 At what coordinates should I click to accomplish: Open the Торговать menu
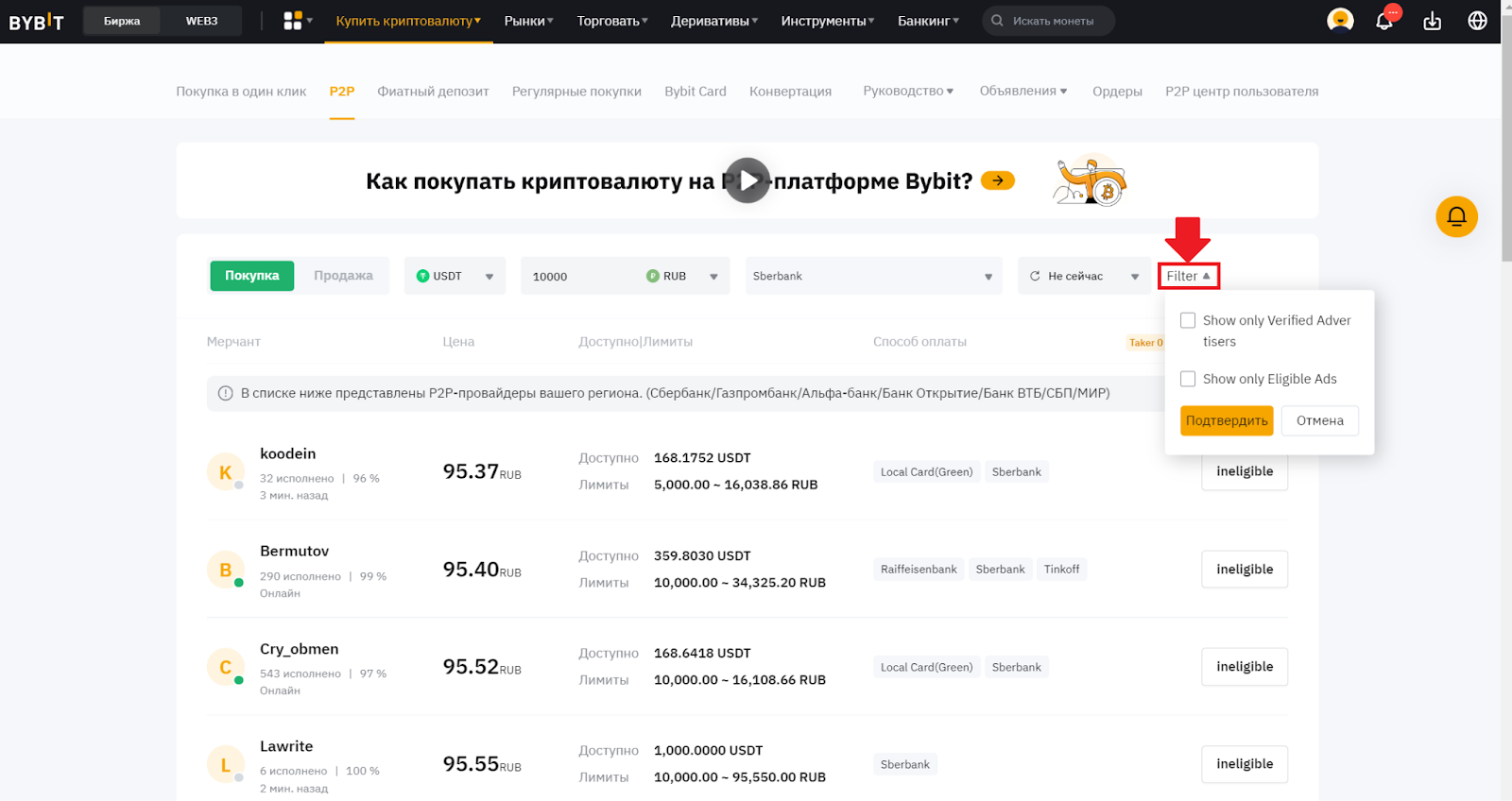612,21
